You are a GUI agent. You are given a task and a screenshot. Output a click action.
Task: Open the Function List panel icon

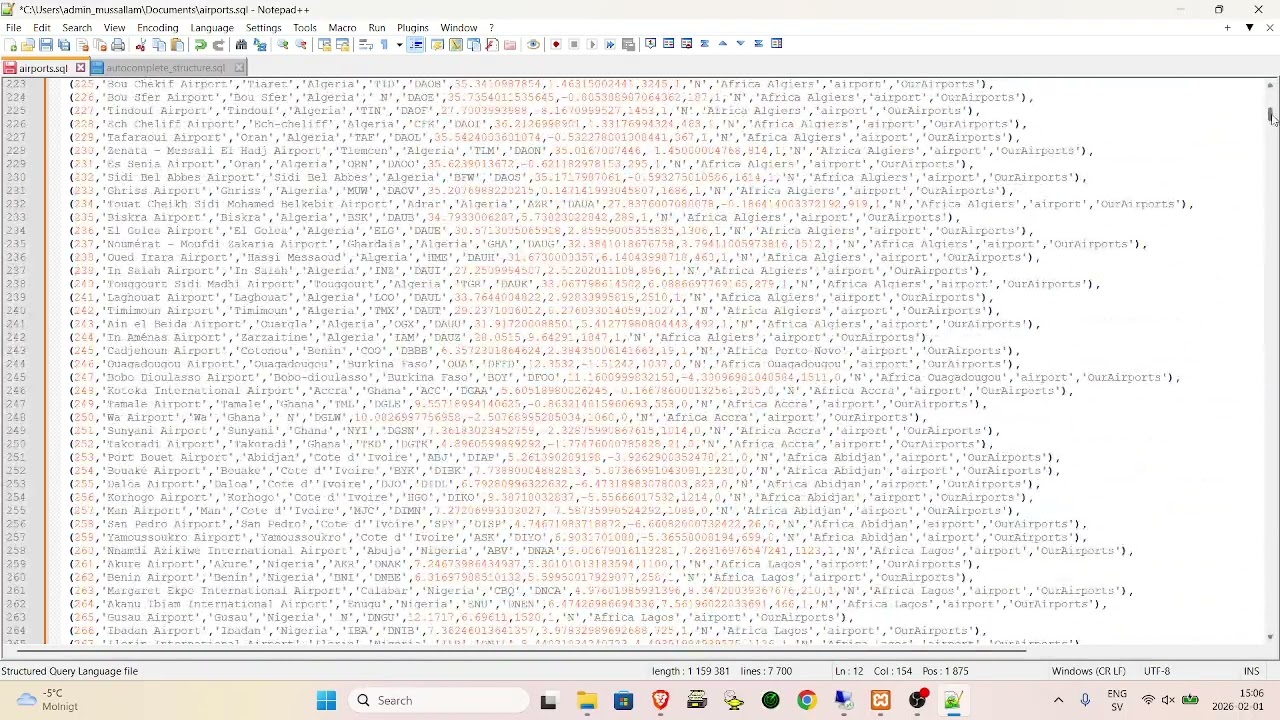[493, 44]
